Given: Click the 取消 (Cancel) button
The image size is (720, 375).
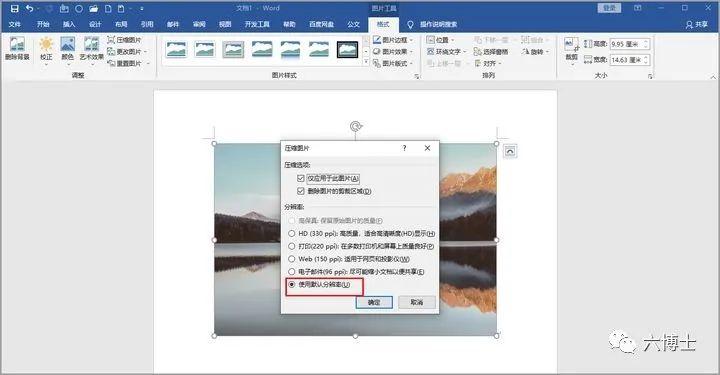Looking at the screenshot, I should tap(416, 302).
